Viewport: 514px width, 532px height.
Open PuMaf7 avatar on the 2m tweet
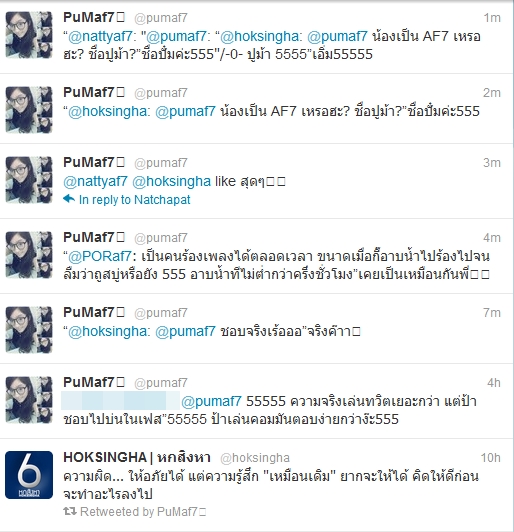(29, 110)
